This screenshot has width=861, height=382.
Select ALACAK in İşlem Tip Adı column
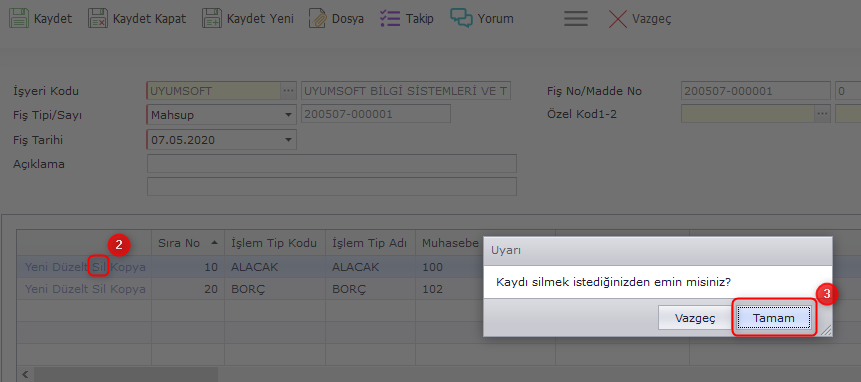coord(370,267)
